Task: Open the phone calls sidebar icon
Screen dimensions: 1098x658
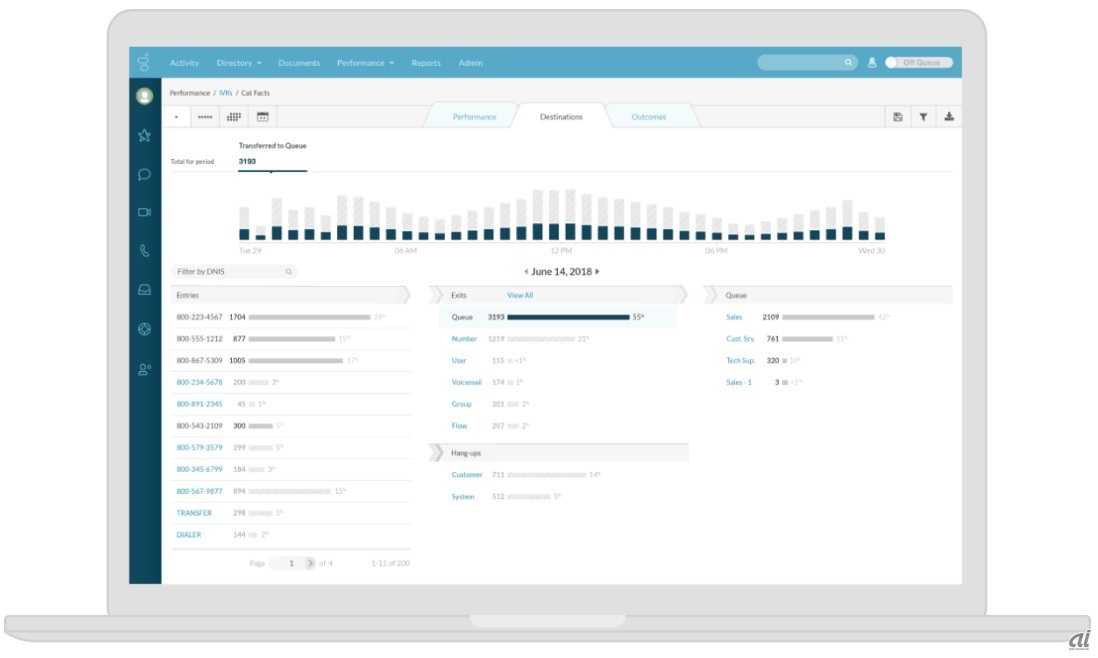Action: pyautogui.click(x=144, y=251)
